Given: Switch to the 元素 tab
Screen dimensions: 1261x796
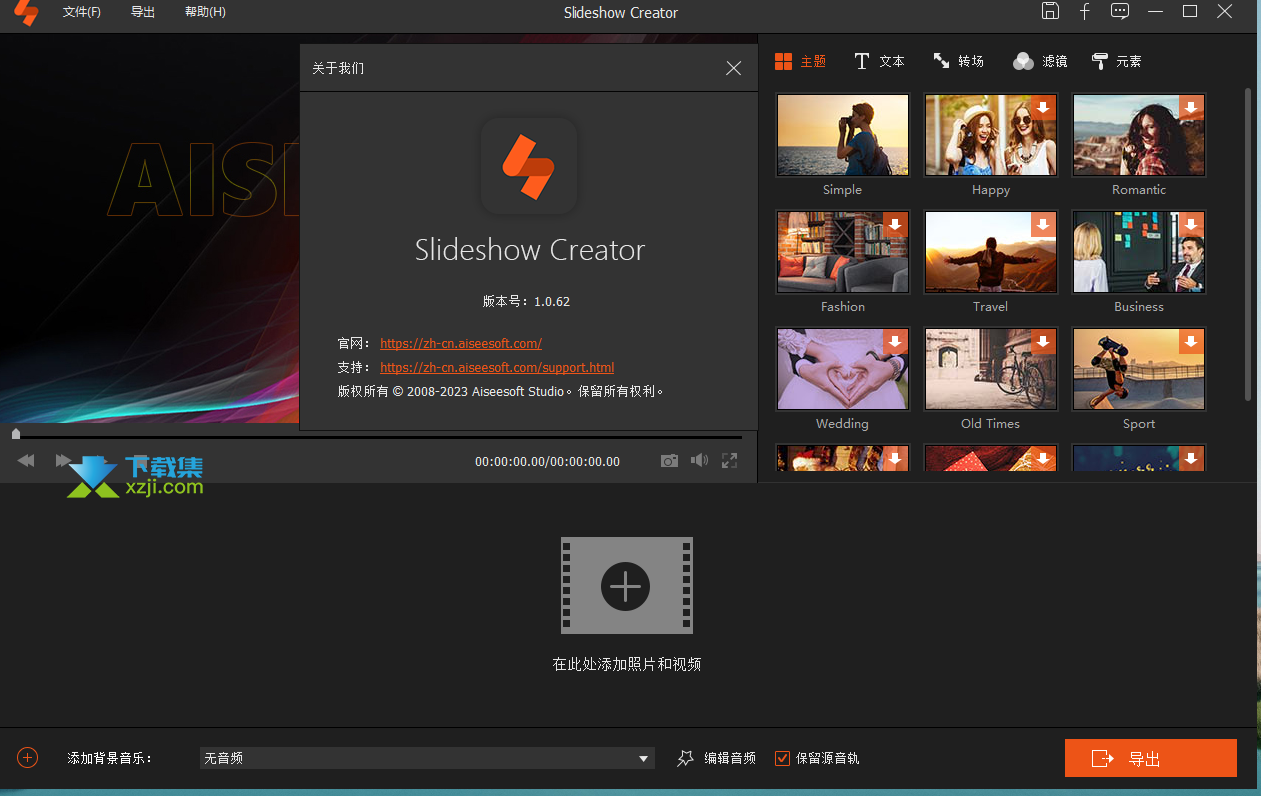Looking at the screenshot, I should 1117,61.
